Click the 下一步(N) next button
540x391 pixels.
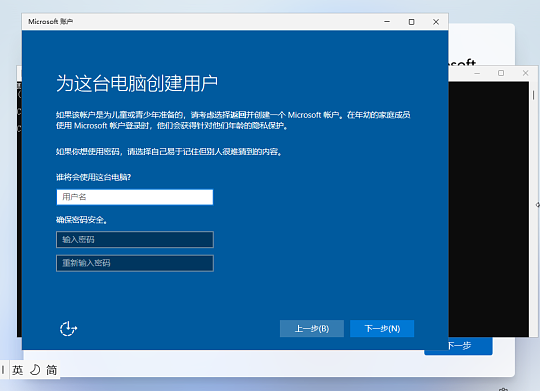pos(382,329)
